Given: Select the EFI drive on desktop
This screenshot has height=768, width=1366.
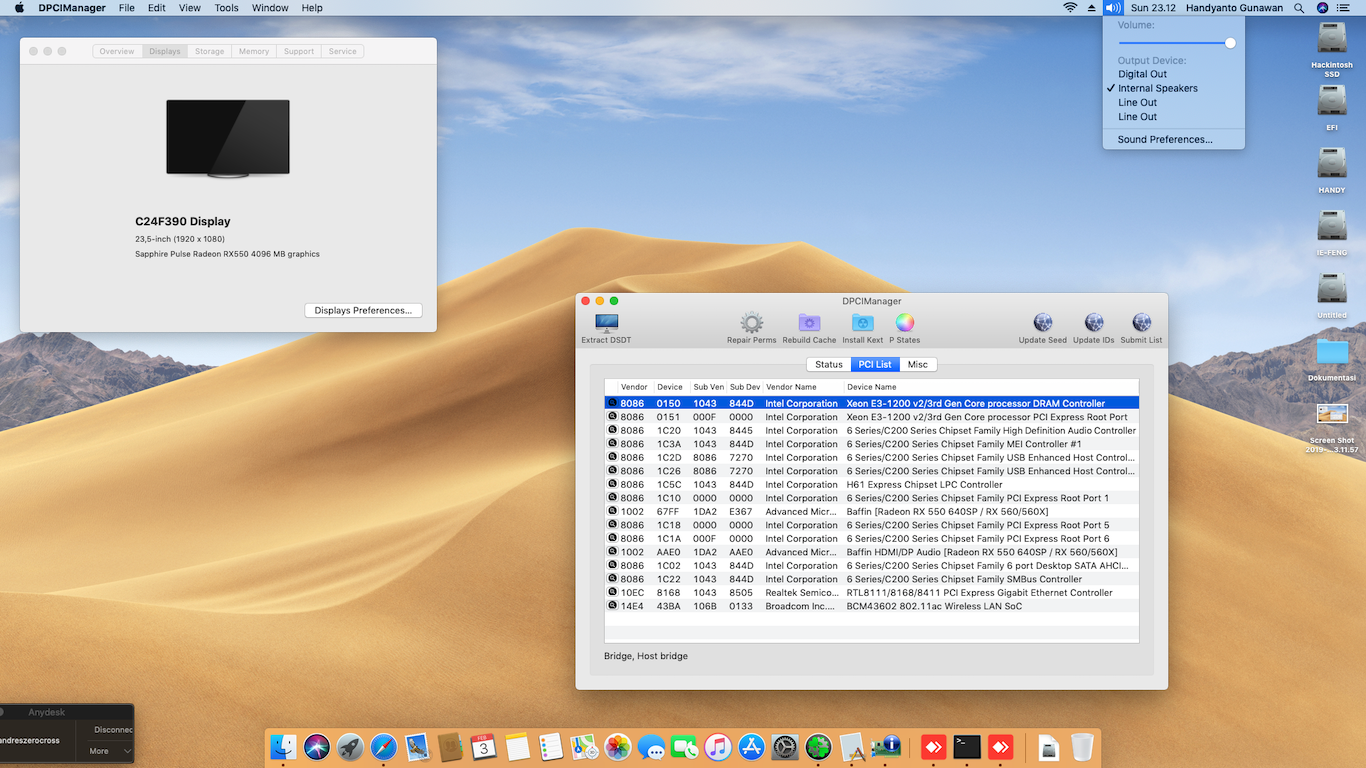Looking at the screenshot, I should click(x=1332, y=101).
